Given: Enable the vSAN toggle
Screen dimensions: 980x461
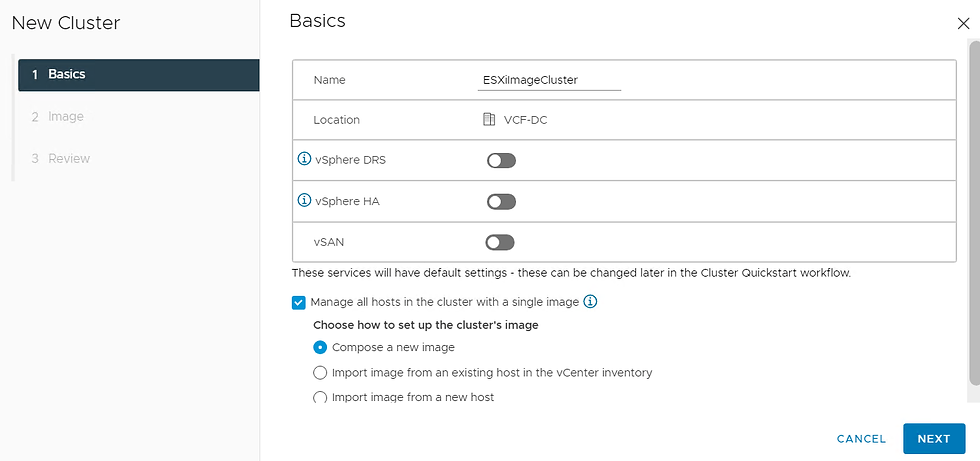Looking at the screenshot, I should [500, 242].
